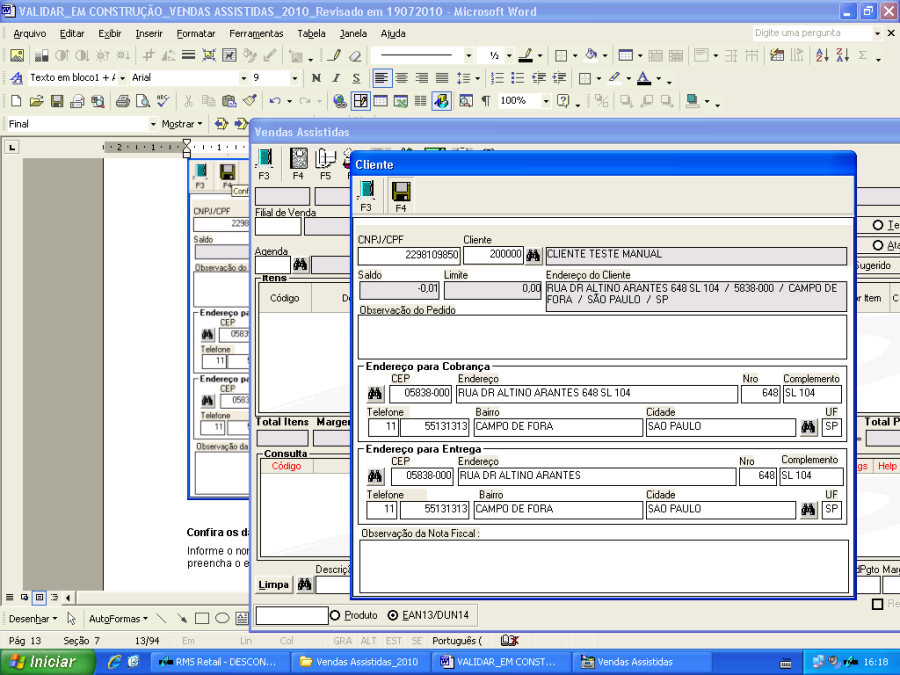Click the Font Color 'A' swatch
Image resolution: width=900 pixels, height=675 pixels.
click(x=644, y=78)
